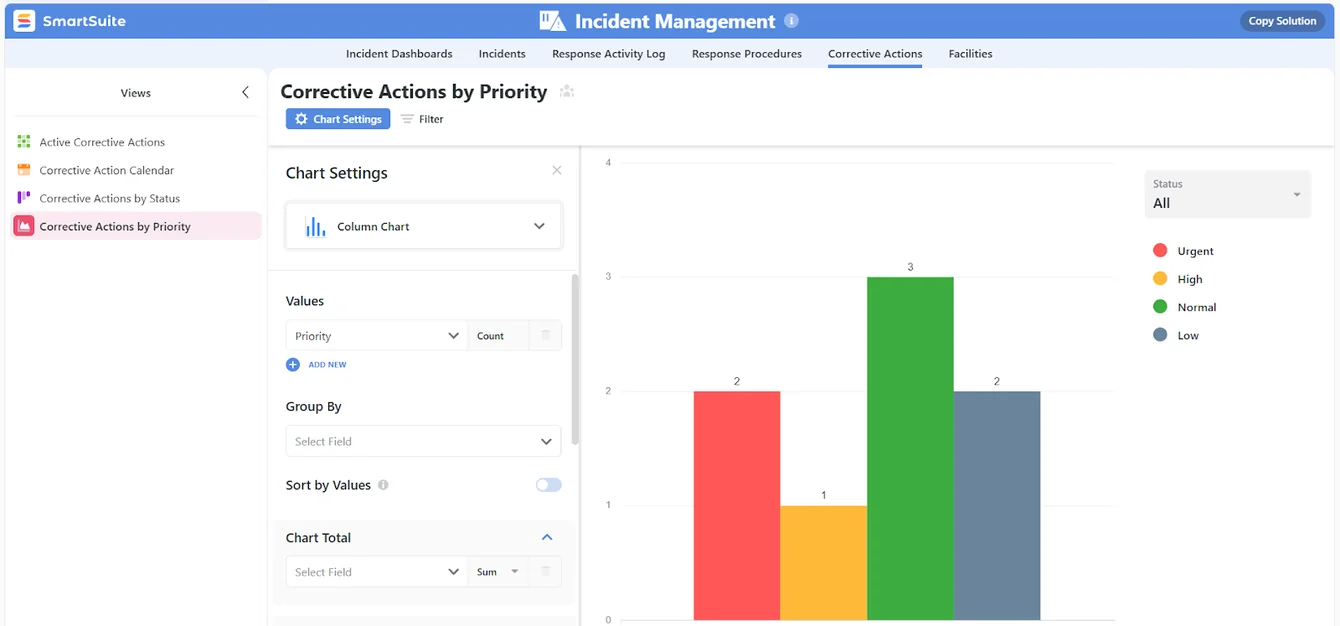This screenshot has height=626, width=1340.
Task: Click the grid icon for Active Corrective Actions
Action: coord(24,142)
